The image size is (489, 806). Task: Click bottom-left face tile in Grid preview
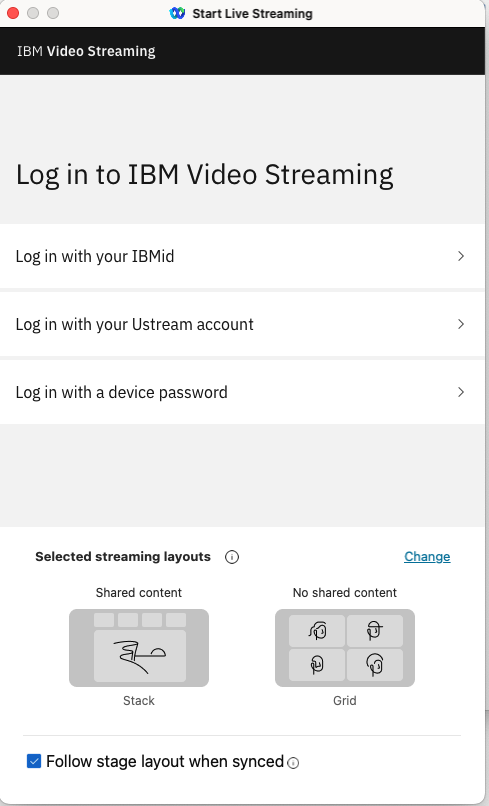(317, 665)
